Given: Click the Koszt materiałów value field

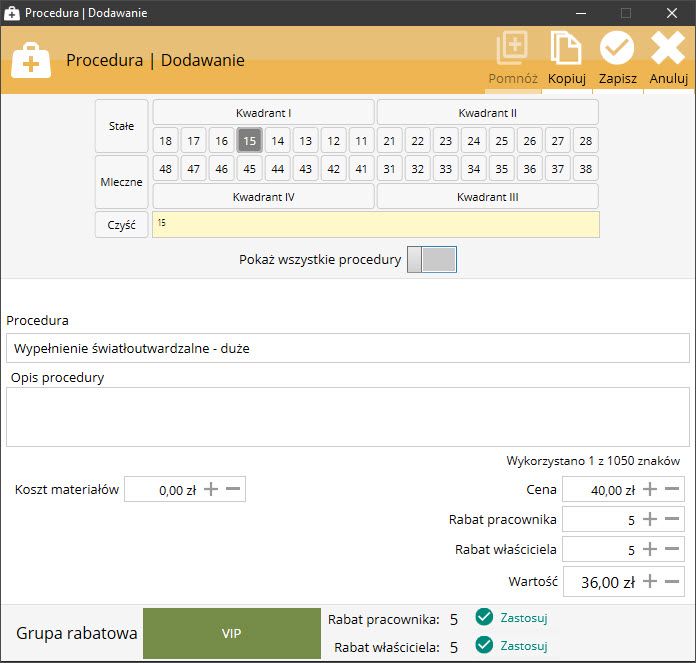Looking at the screenshot, I should click(185, 489).
